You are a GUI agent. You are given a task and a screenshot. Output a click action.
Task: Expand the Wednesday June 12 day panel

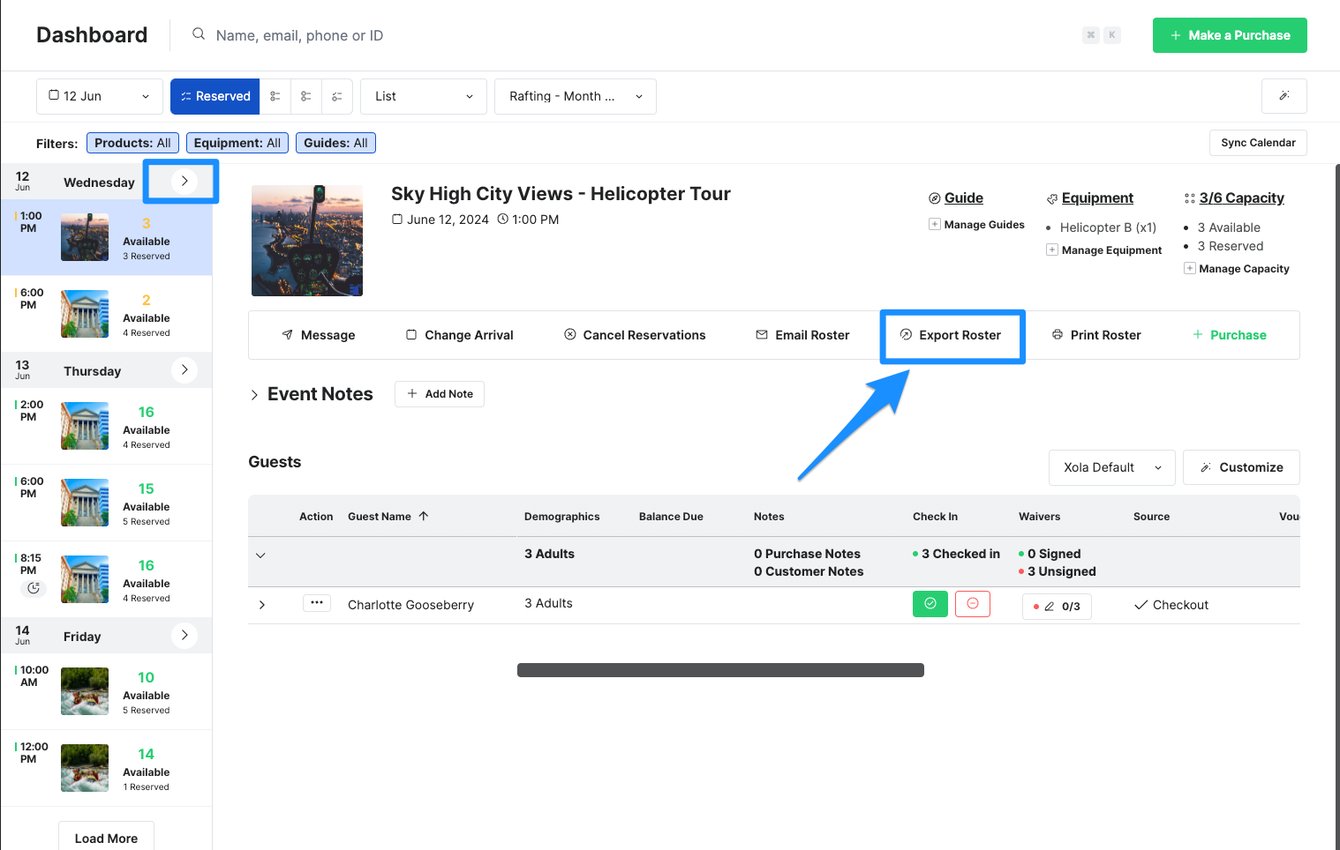183,181
